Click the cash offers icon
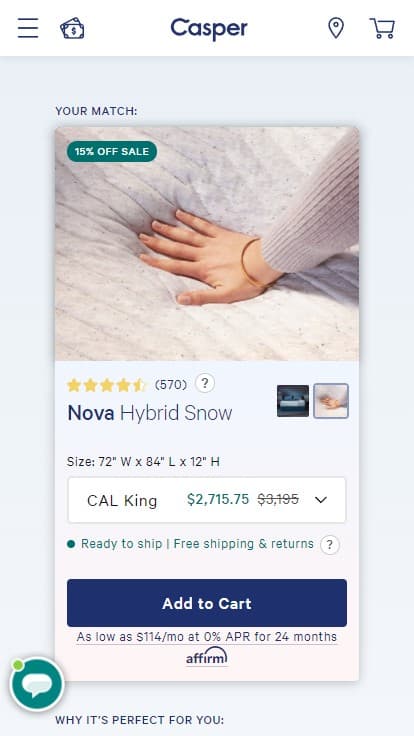 click(x=72, y=28)
